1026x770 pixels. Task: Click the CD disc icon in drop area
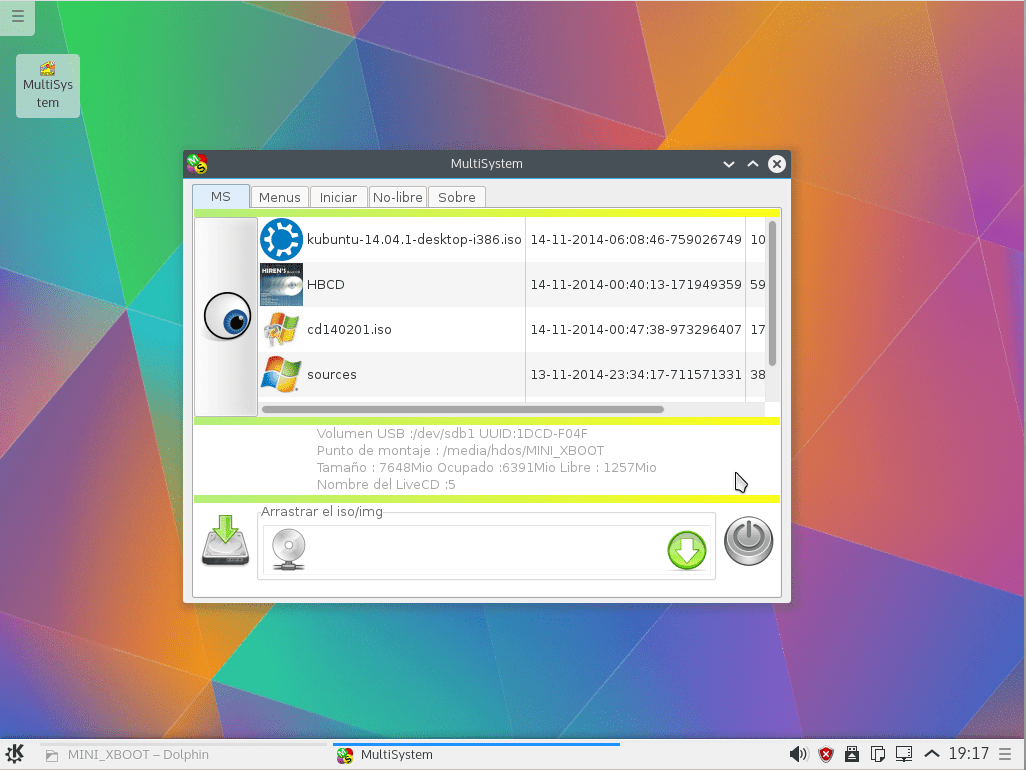pos(289,549)
